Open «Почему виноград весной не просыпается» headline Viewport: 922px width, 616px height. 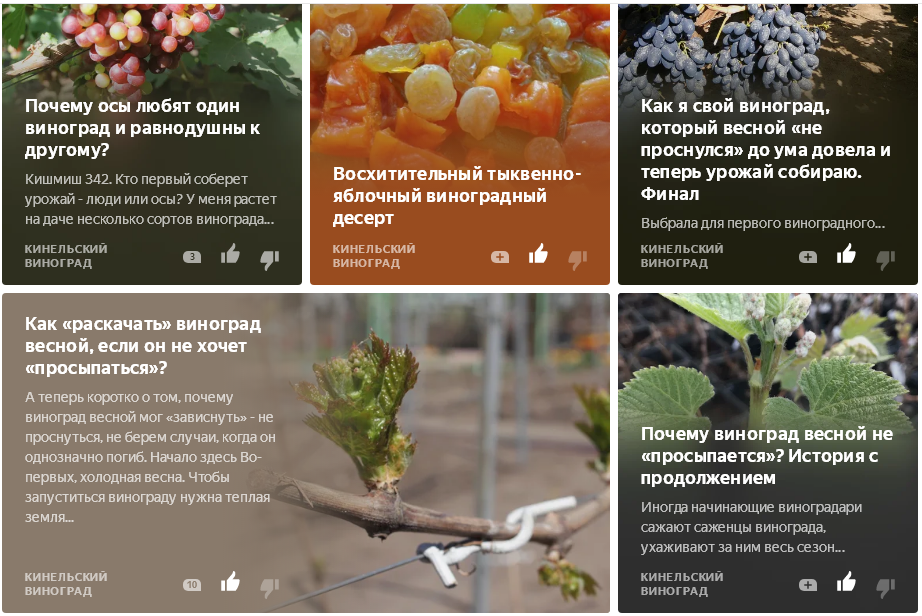[767, 456]
